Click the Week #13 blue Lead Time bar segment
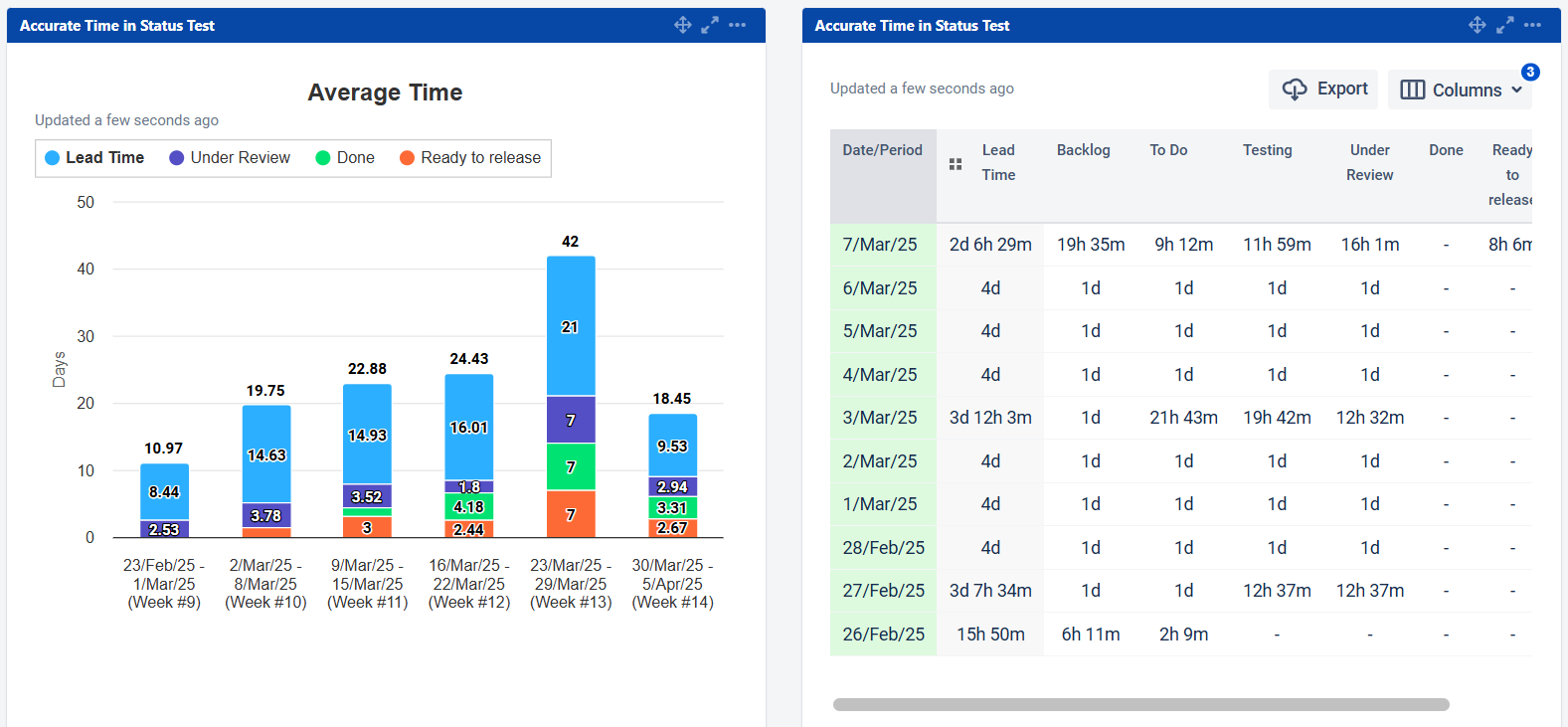Screen dimensions: 1568x727 click(571, 326)
